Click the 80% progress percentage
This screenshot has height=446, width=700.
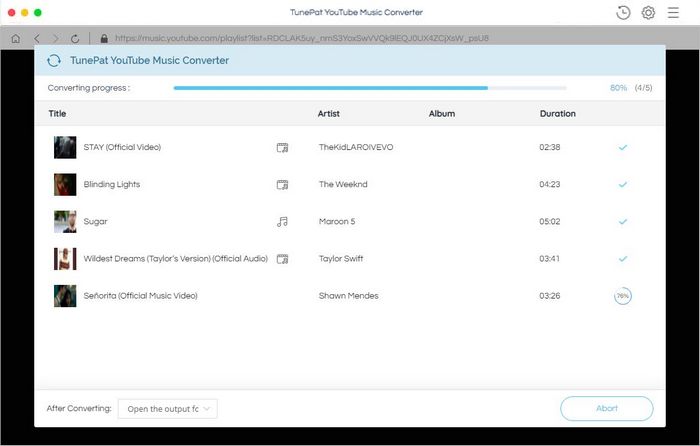point(618,88)
